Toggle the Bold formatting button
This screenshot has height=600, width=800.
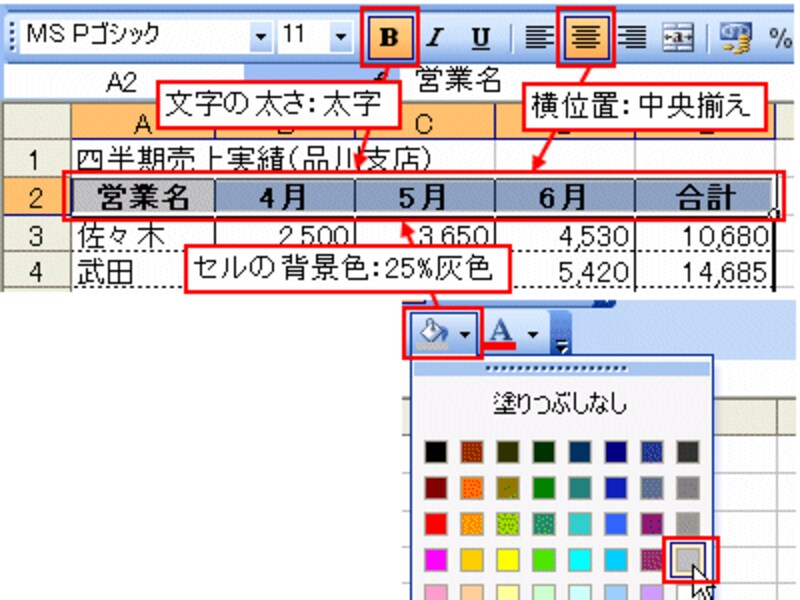[x=391, y=38]
